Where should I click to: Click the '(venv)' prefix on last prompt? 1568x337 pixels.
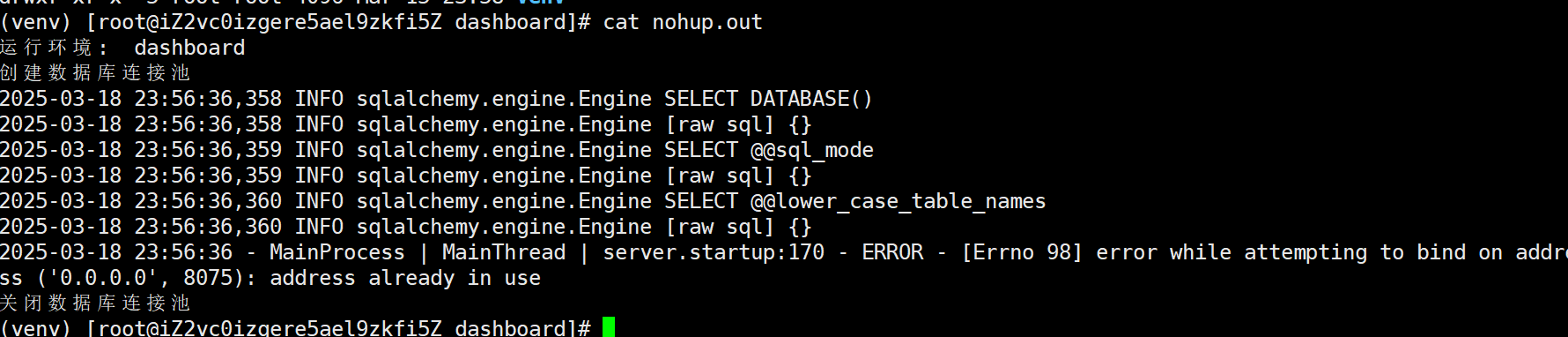coord(35,328)
